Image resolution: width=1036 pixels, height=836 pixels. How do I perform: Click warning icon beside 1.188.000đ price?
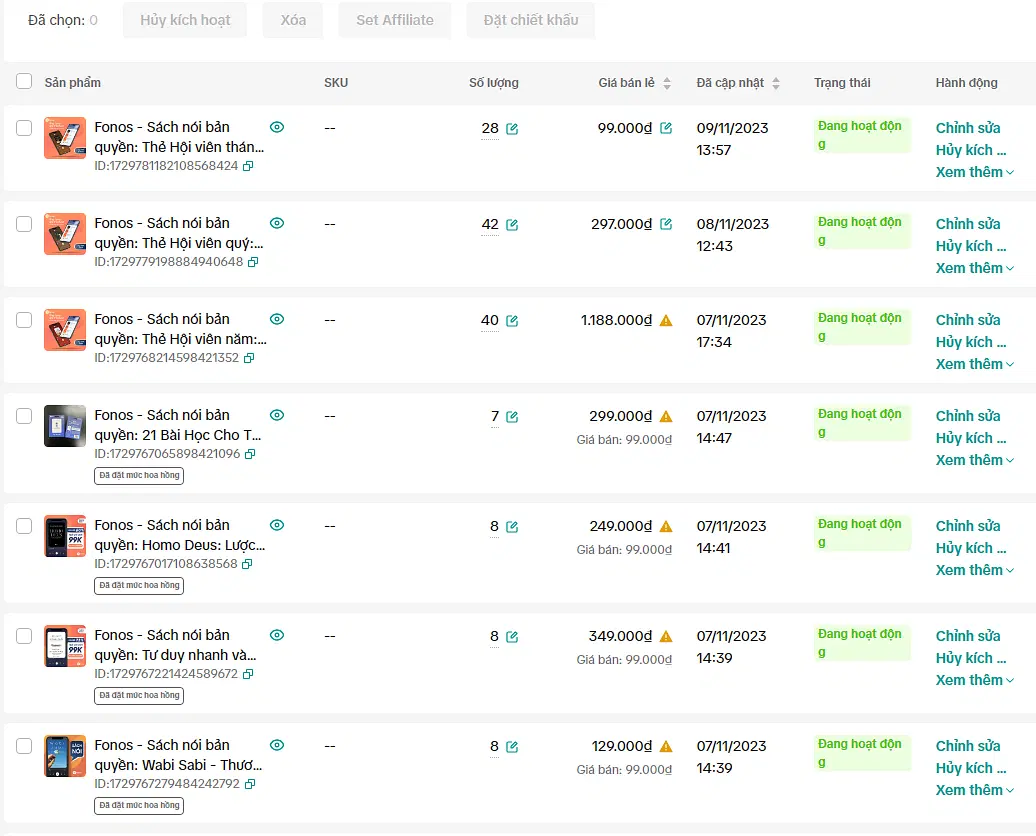click(x=666, y=321)
